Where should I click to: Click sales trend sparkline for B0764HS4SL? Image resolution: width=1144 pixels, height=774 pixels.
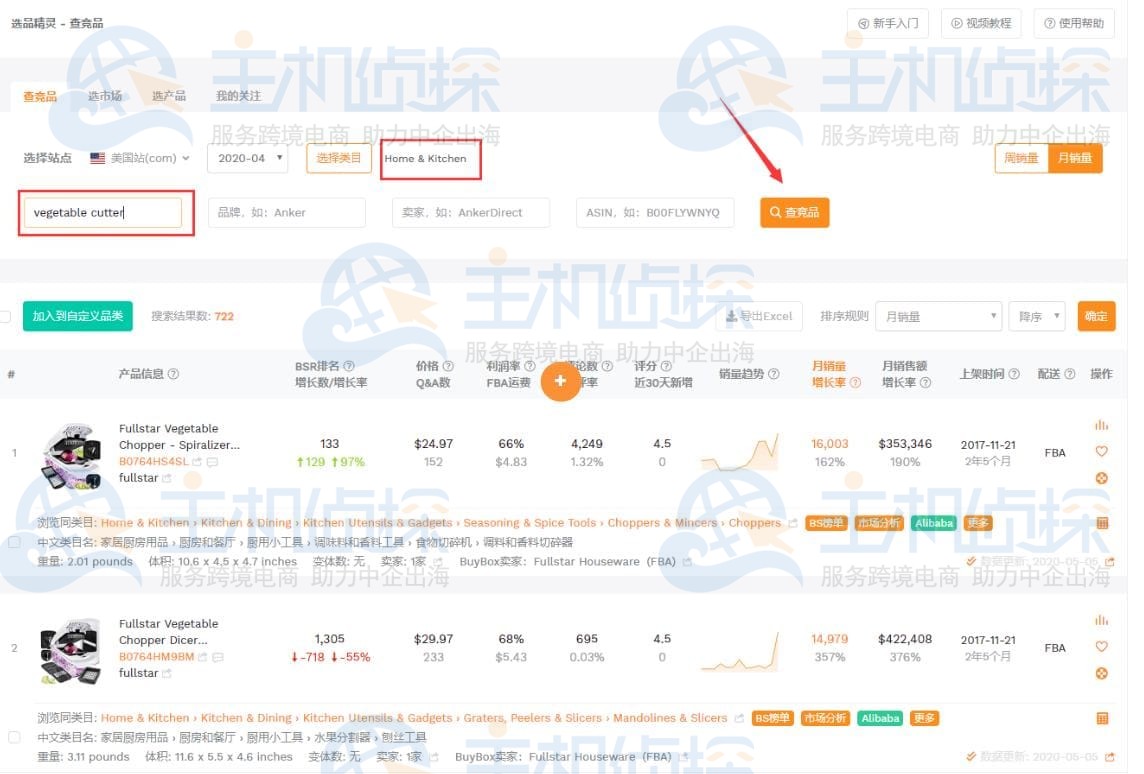click(739, 452)
